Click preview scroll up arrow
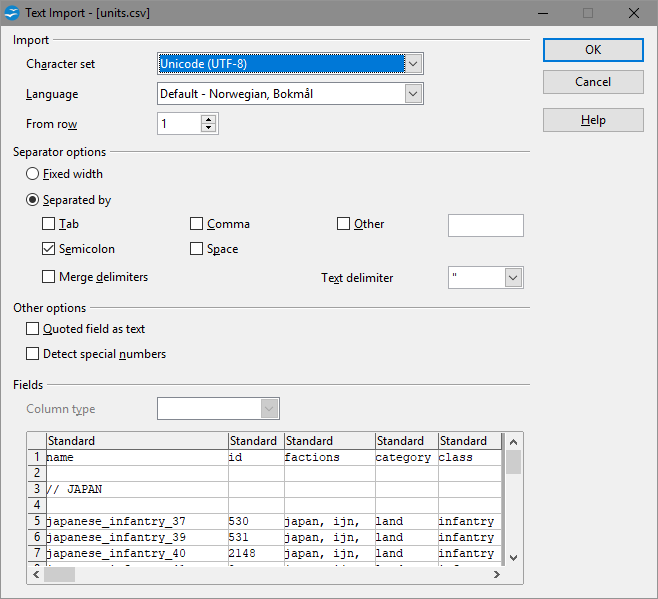Viewport: 658px width, 599px height. [513, 442]
